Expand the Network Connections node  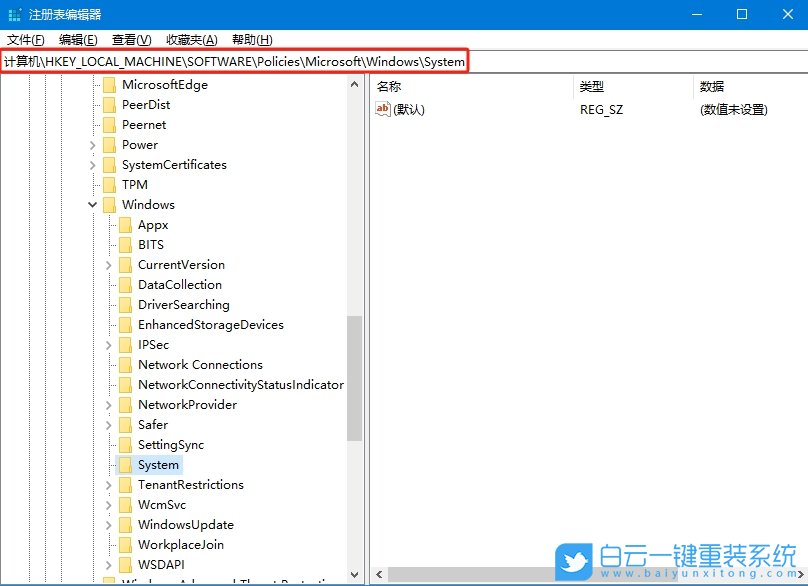point(108,364)
